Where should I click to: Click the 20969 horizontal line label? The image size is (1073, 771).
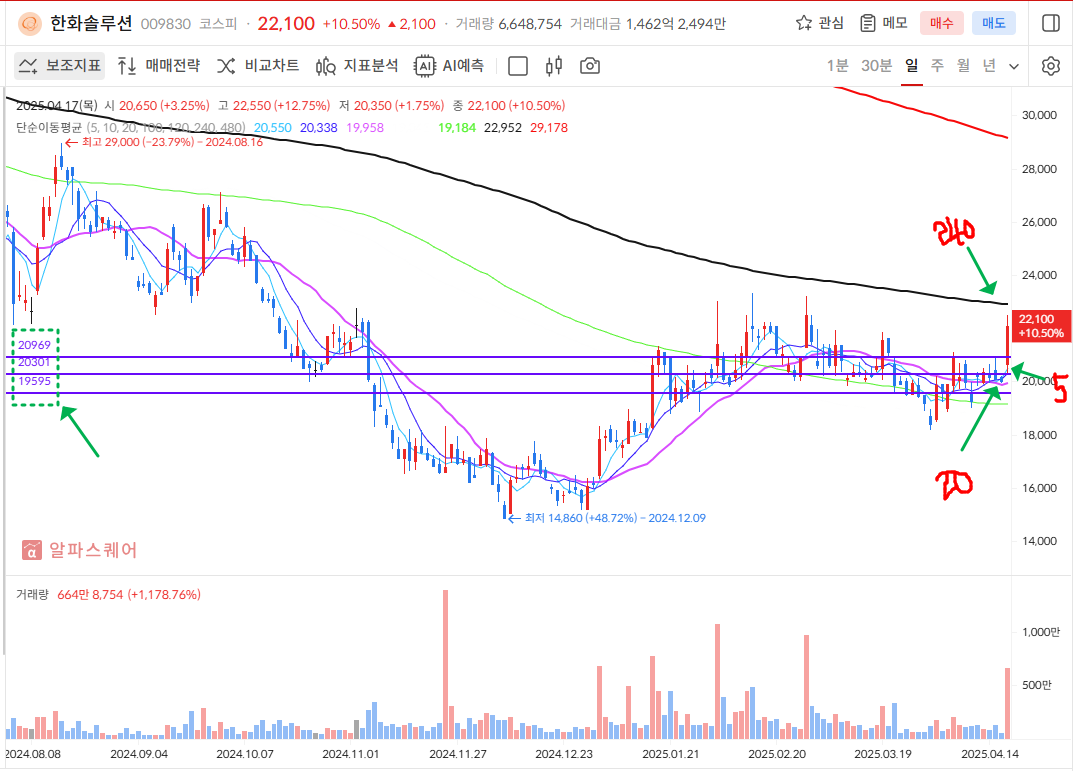click(34, 345)
